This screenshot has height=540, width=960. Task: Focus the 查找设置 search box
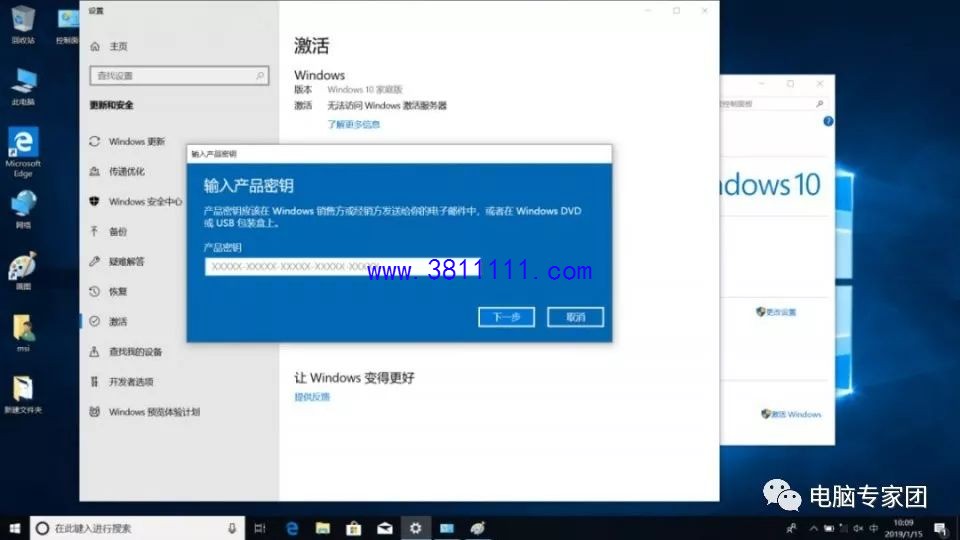179,75
